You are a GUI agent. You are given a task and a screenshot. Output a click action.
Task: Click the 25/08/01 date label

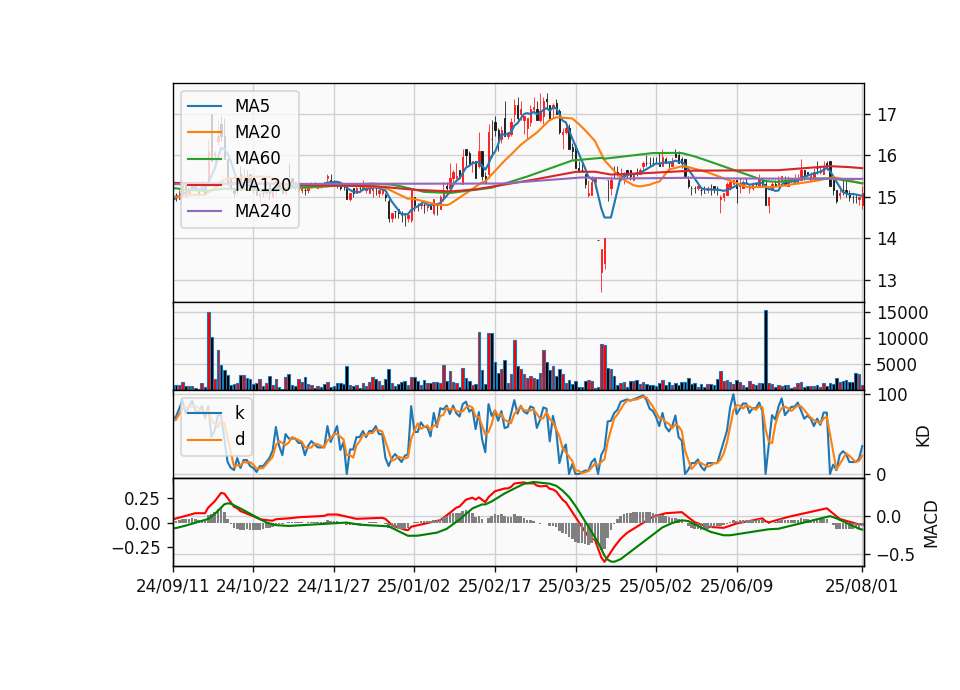pyautogui.click(x=861, y=586)
